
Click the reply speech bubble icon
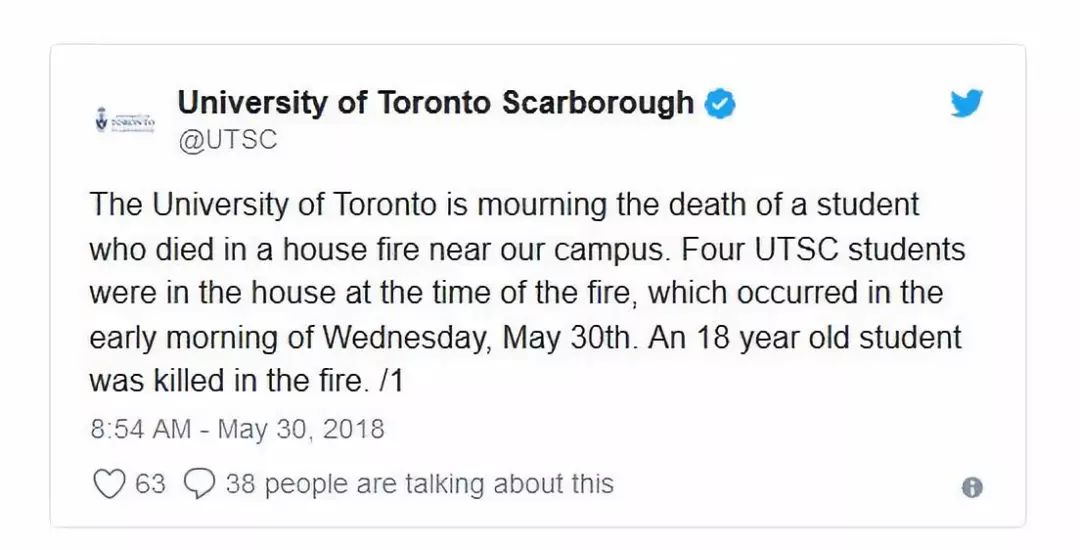click(x=200, y=484)
